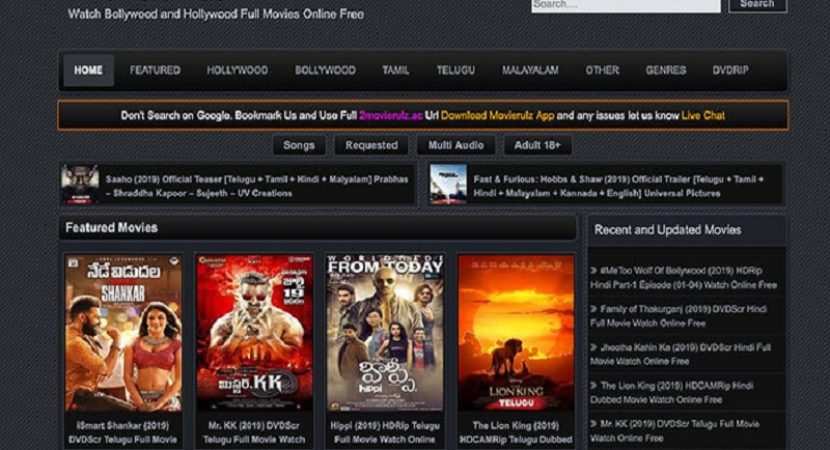The width and height of the screenshot is (830, 450).
Task: Open The Lion King Hindi Dubbed recent link
Action: [x=672, y=392]
